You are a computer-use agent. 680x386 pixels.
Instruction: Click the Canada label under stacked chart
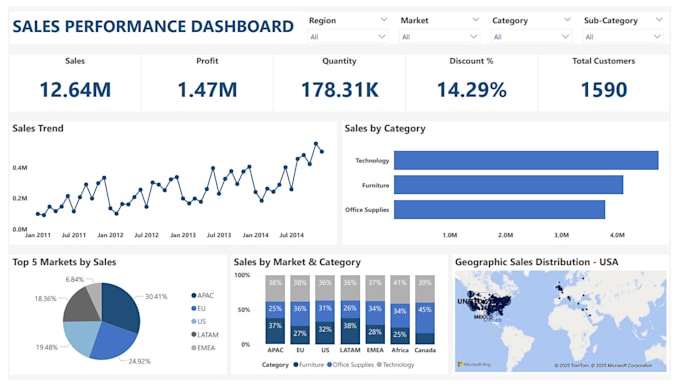[x=425, y=350]
